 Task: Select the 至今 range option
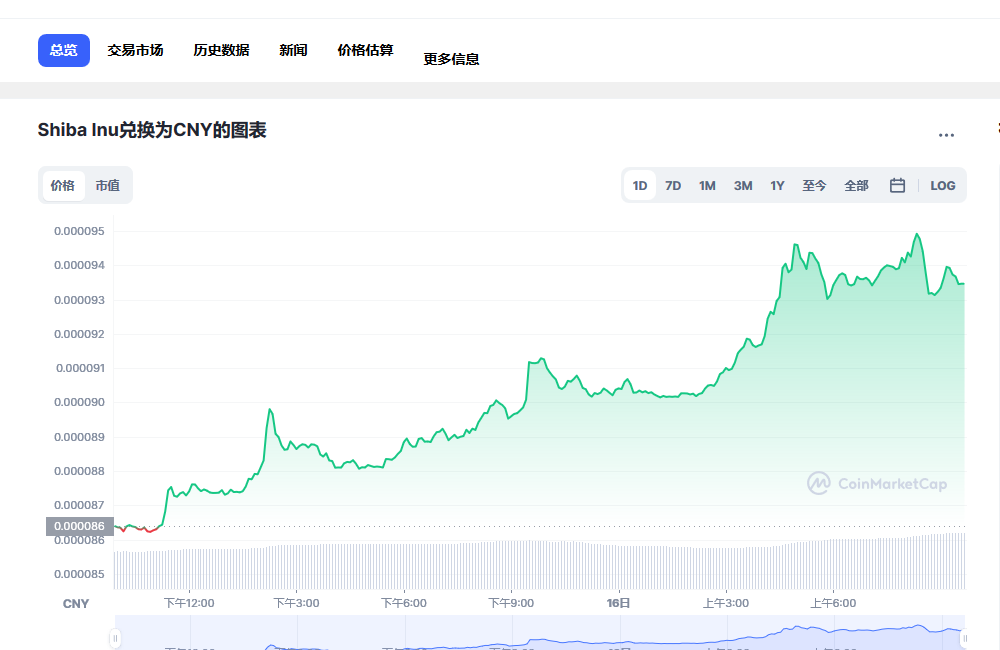point(814,185)
